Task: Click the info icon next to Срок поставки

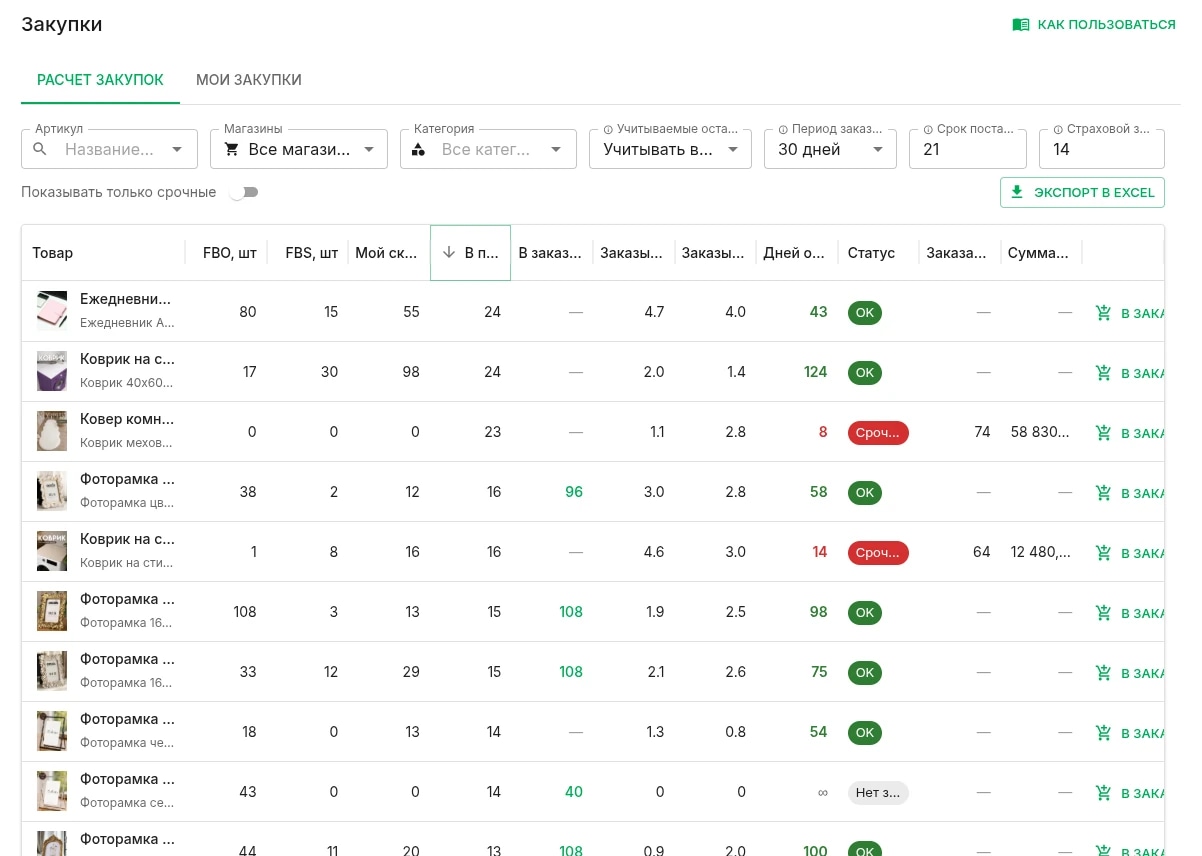Action: [928, 129]
